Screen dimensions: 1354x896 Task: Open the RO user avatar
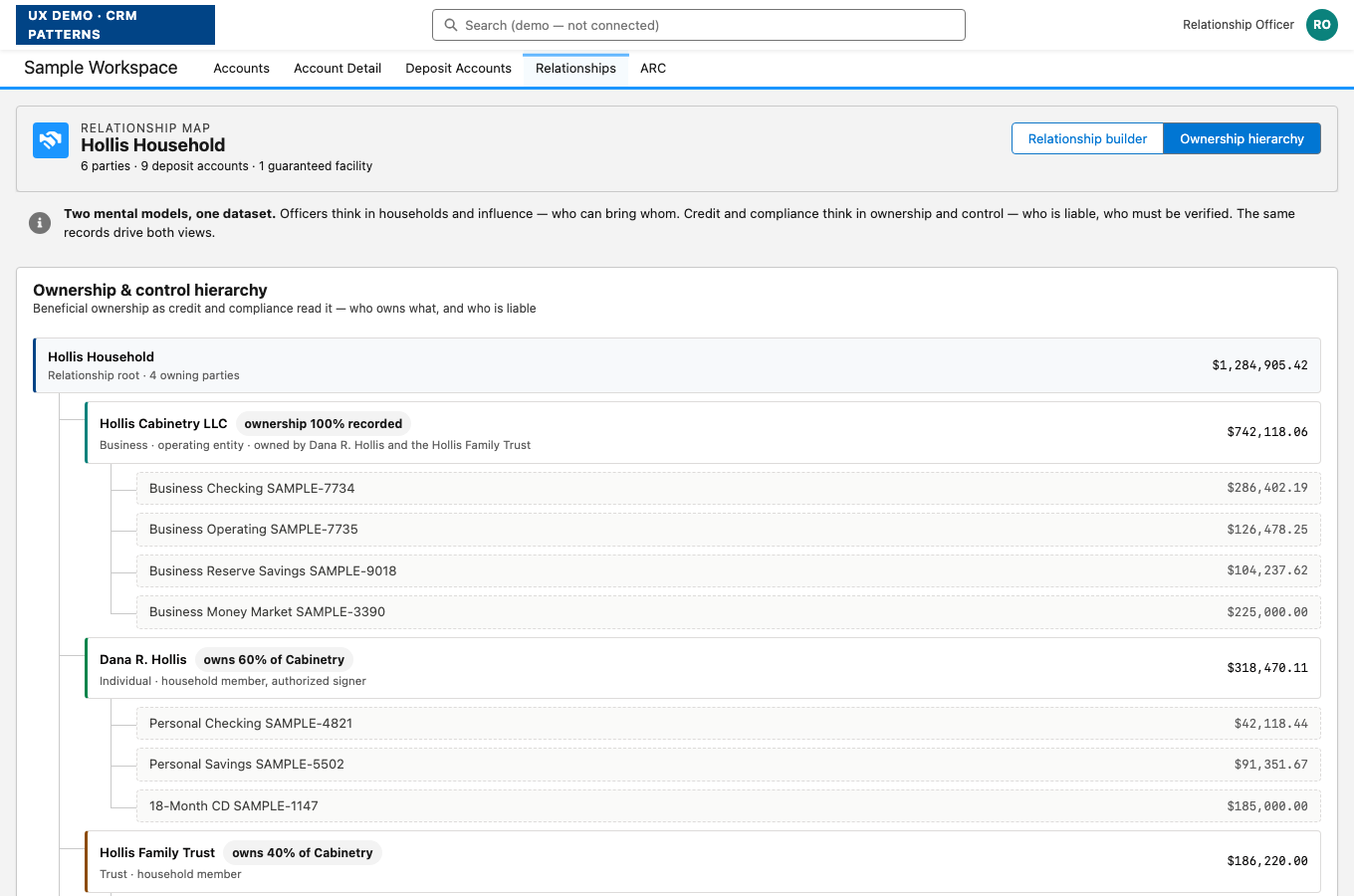[x=1322, y=25]
